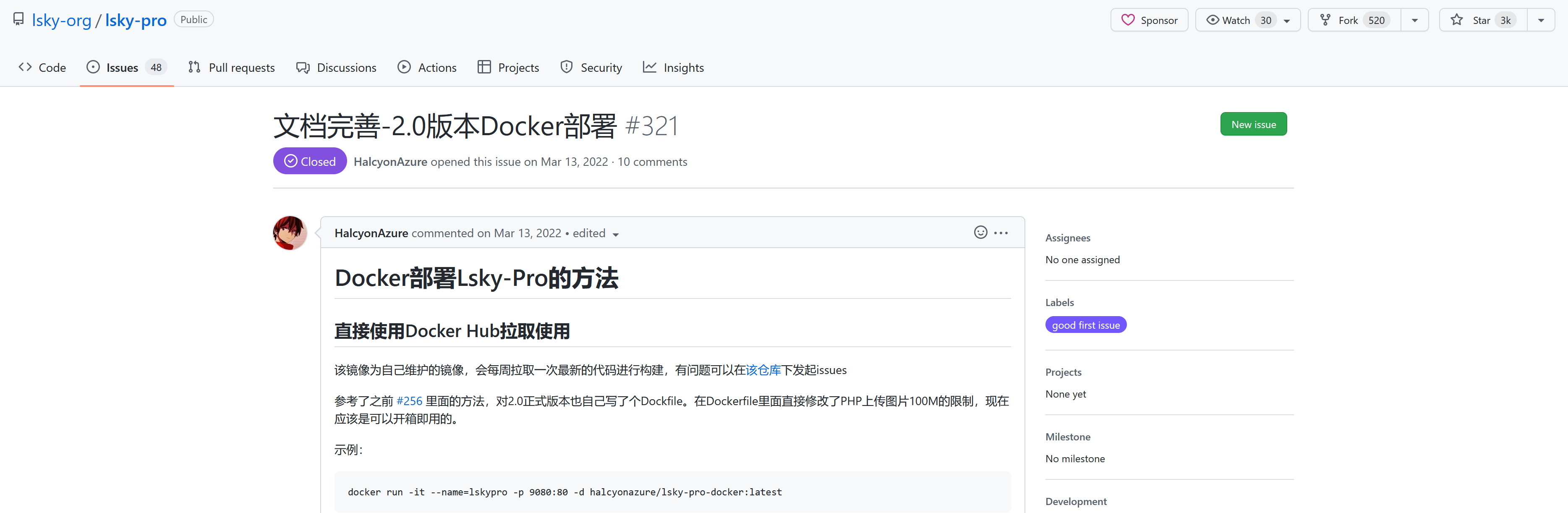
Task: Click the repository icon beside lsky-org
Action: 18,19
